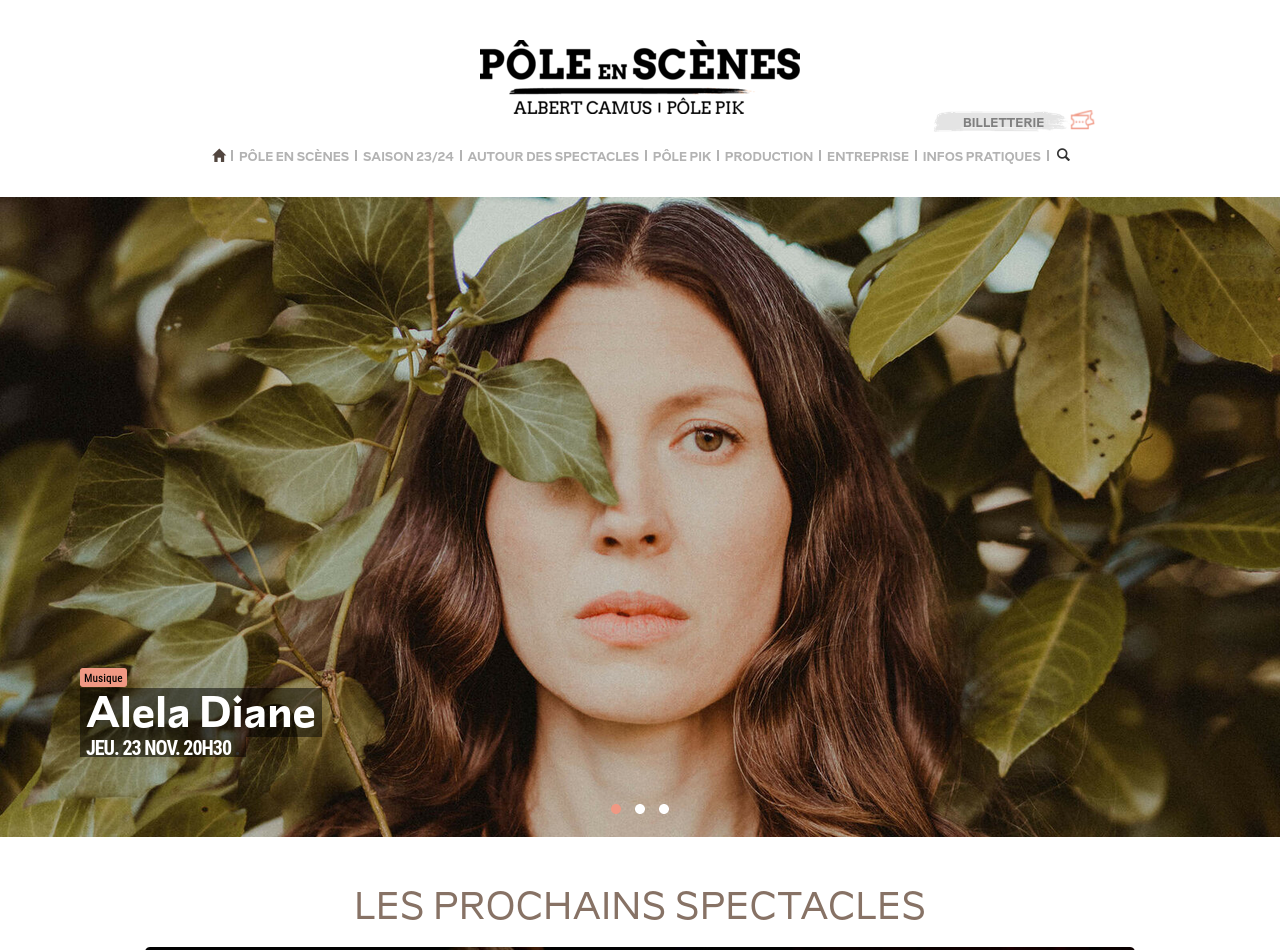Open the Infos pratiques menu item

tap(982, 156)
